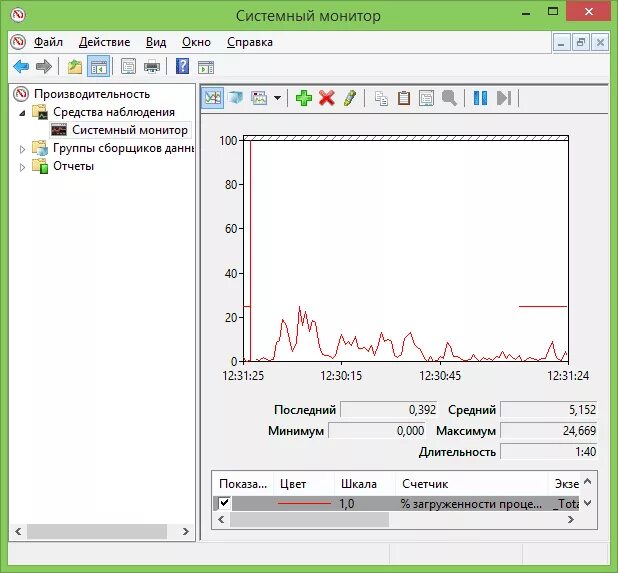Viewport: 618px width, 573px height.
Task: Click the MMC document icon left of Файл
Action: pyautogui.click(x=18, y=42)
